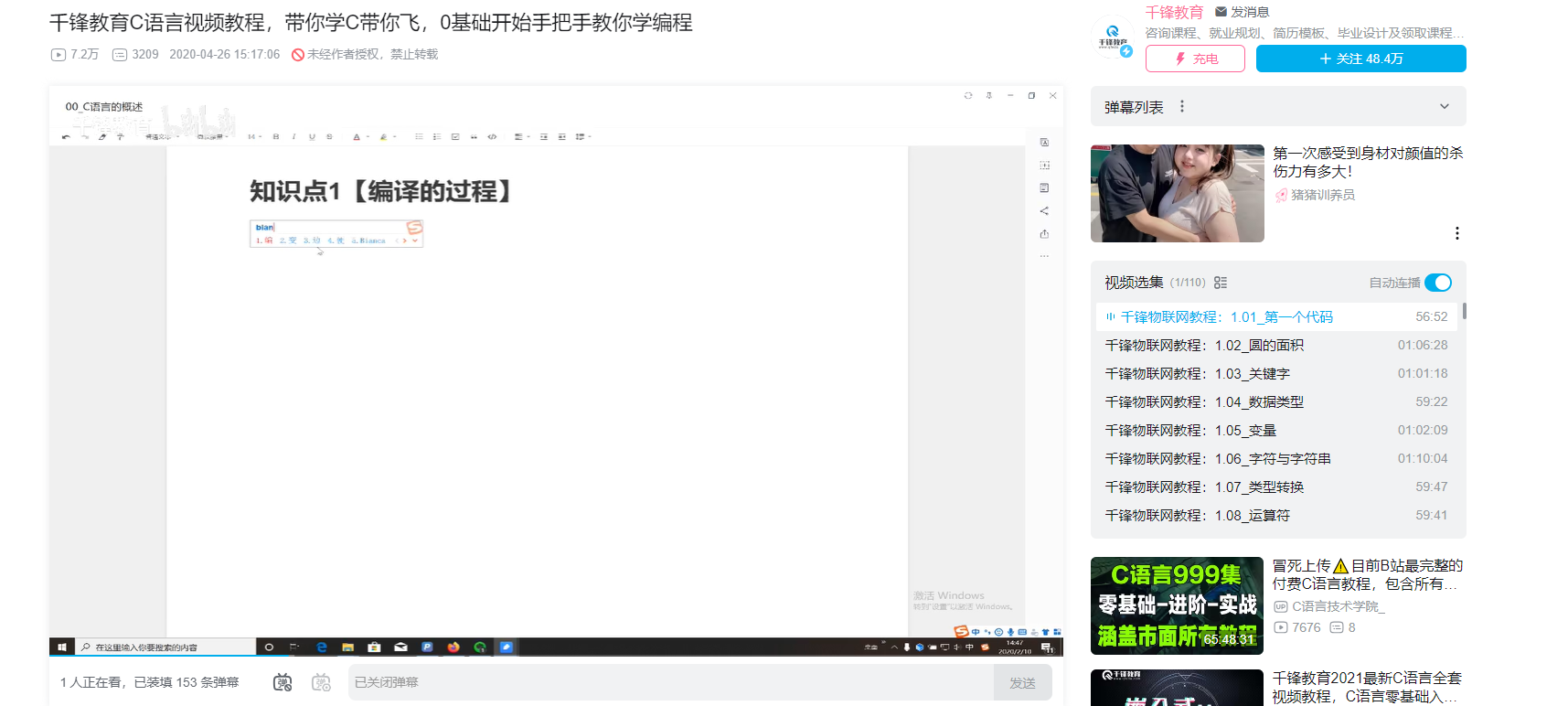Click the sync refresh icon in the note window
This screenshot has width=1568, height=706.
pyautogui.click(x=968, y=95)
